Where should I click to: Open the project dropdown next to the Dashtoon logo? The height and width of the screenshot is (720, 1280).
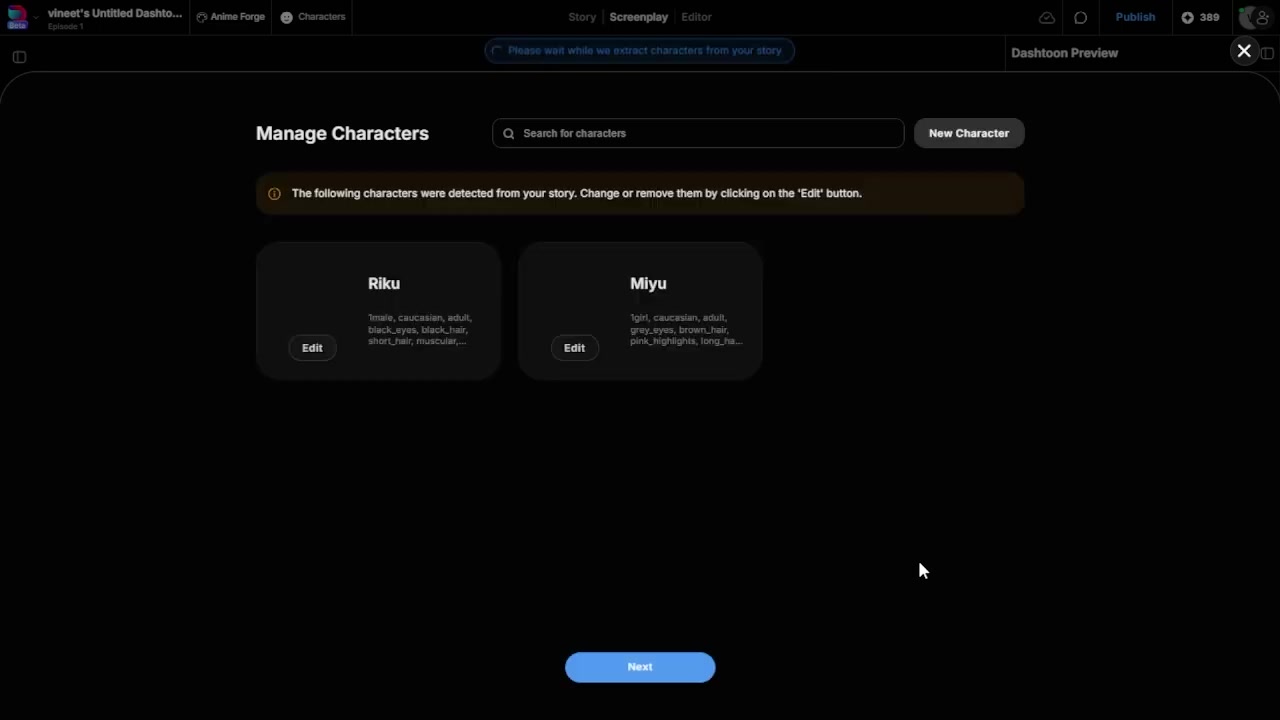[x=36, y=17]
